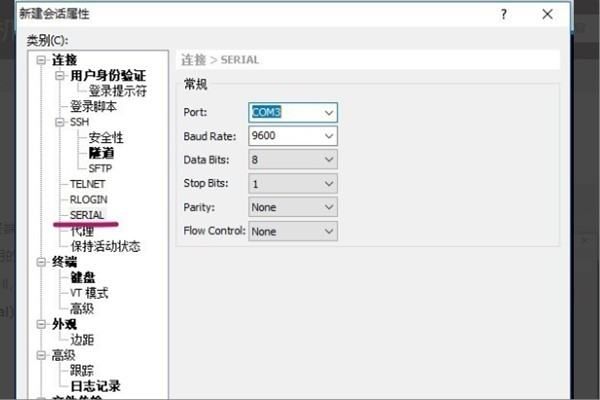Collapse the 终端 tree node

41,262
